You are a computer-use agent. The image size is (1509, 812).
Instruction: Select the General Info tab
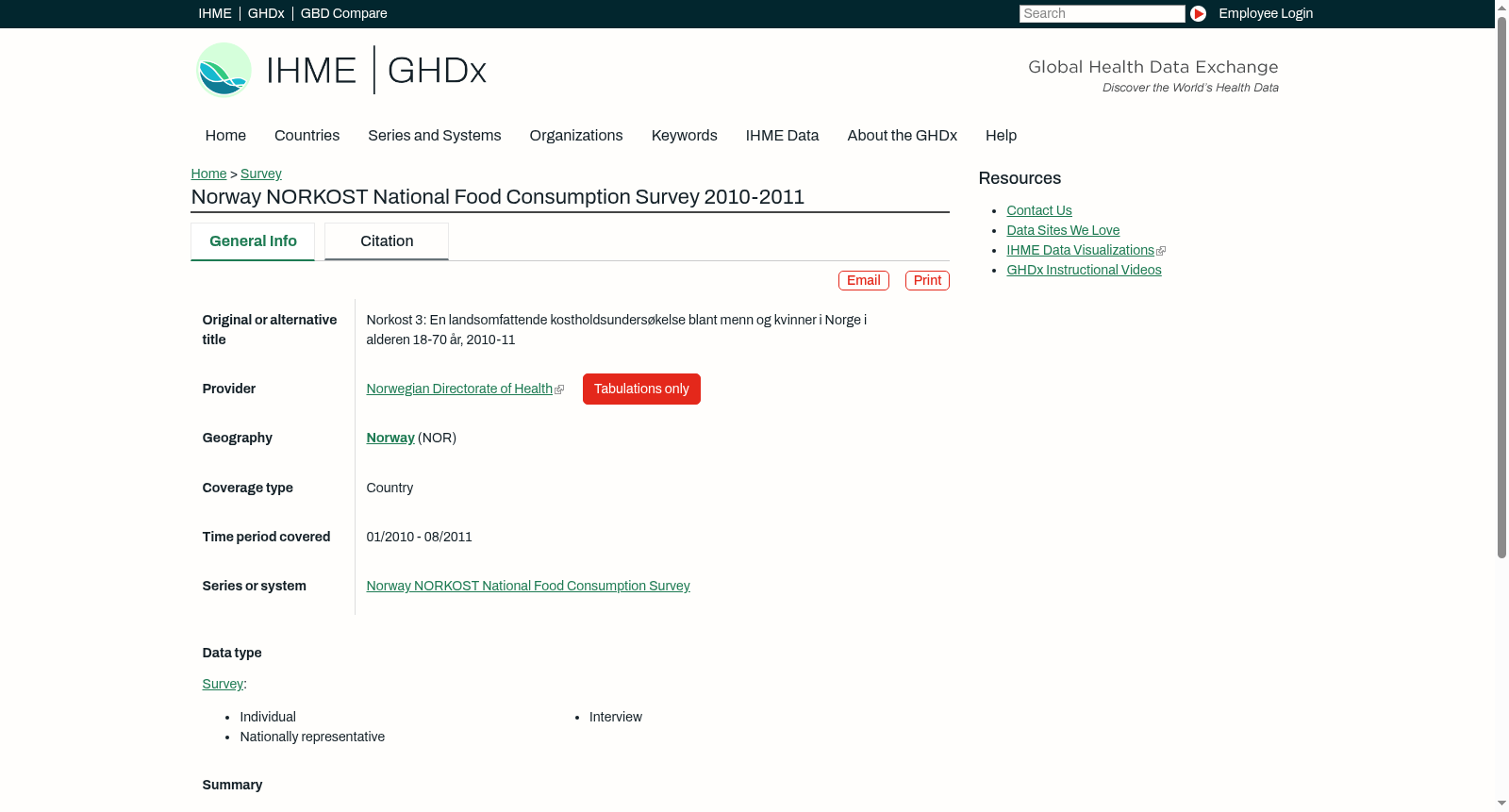(x=253, y=241)
